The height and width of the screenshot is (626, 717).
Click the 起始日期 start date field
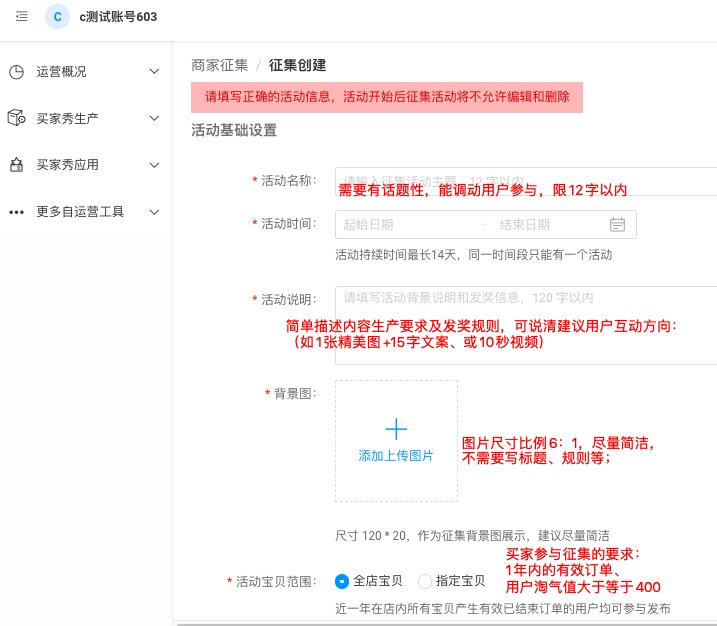pyautogui.click(x=368, y=225)
